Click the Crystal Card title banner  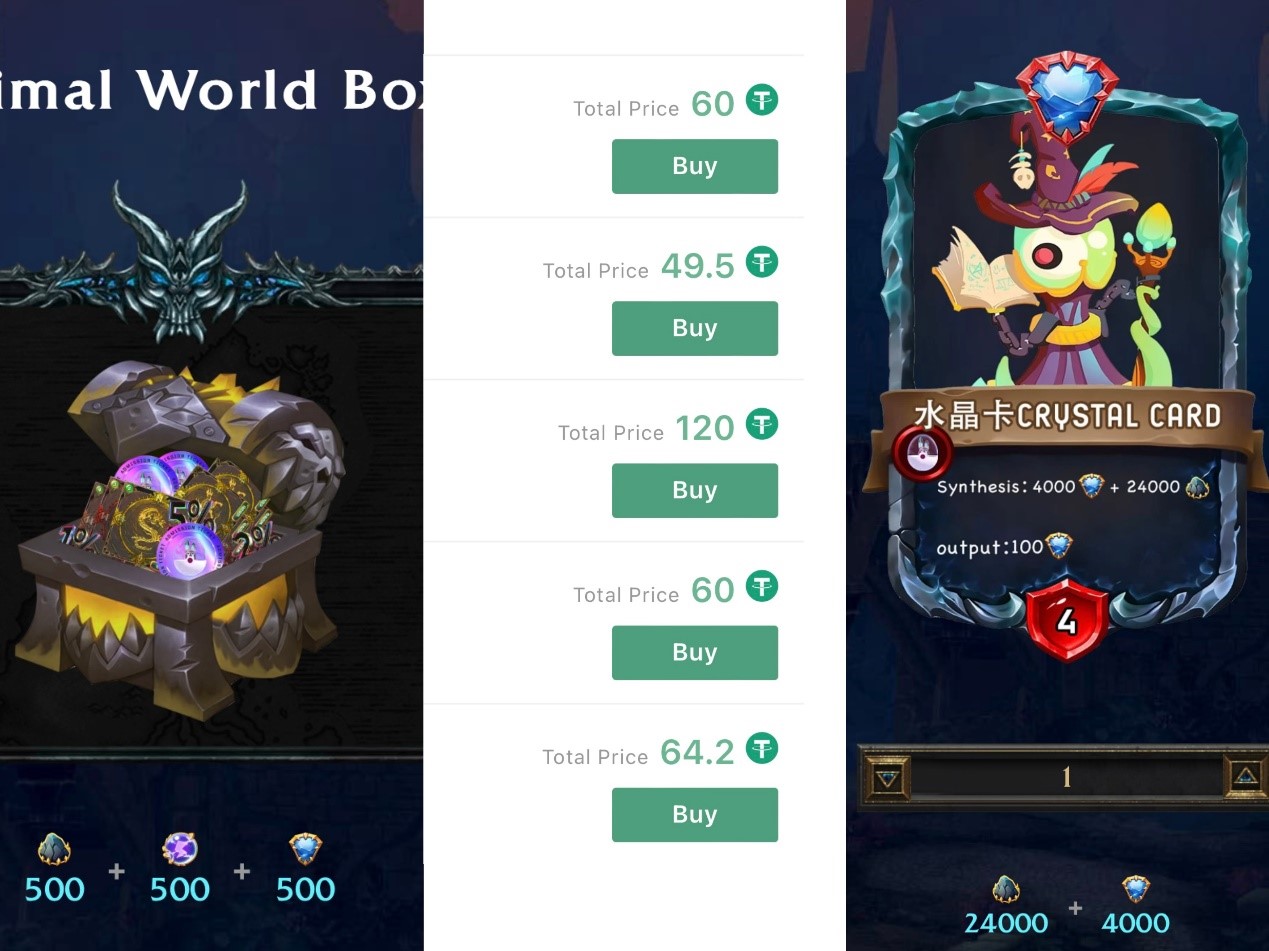coord(1066,417)
